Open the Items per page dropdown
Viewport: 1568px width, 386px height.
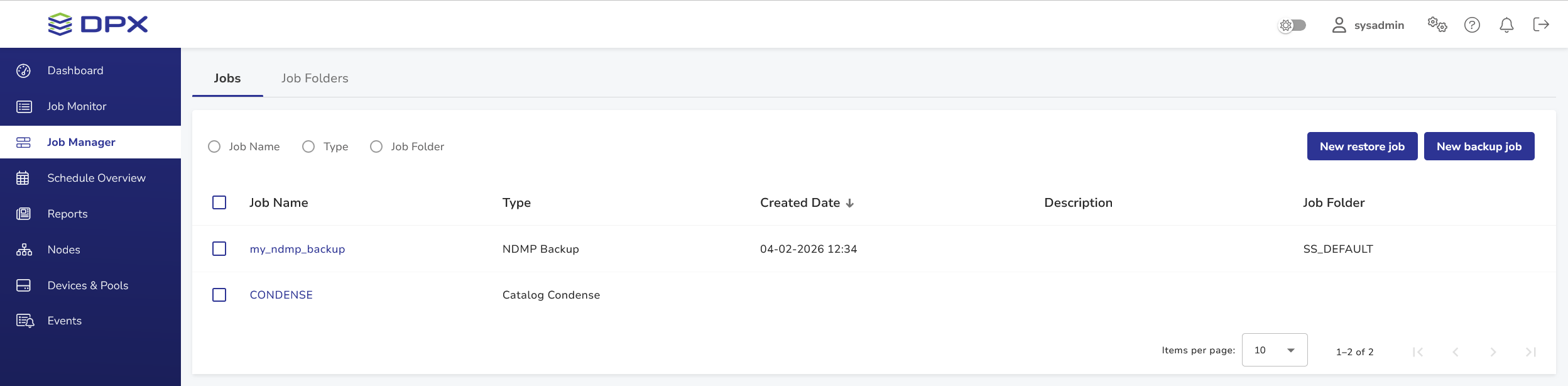pos(1274,350)
